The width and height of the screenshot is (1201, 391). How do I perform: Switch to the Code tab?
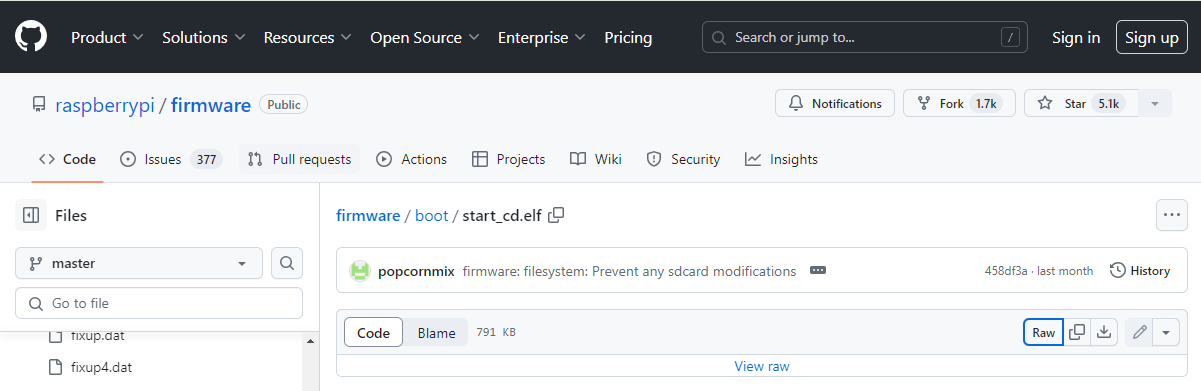[x=67, y=159]
